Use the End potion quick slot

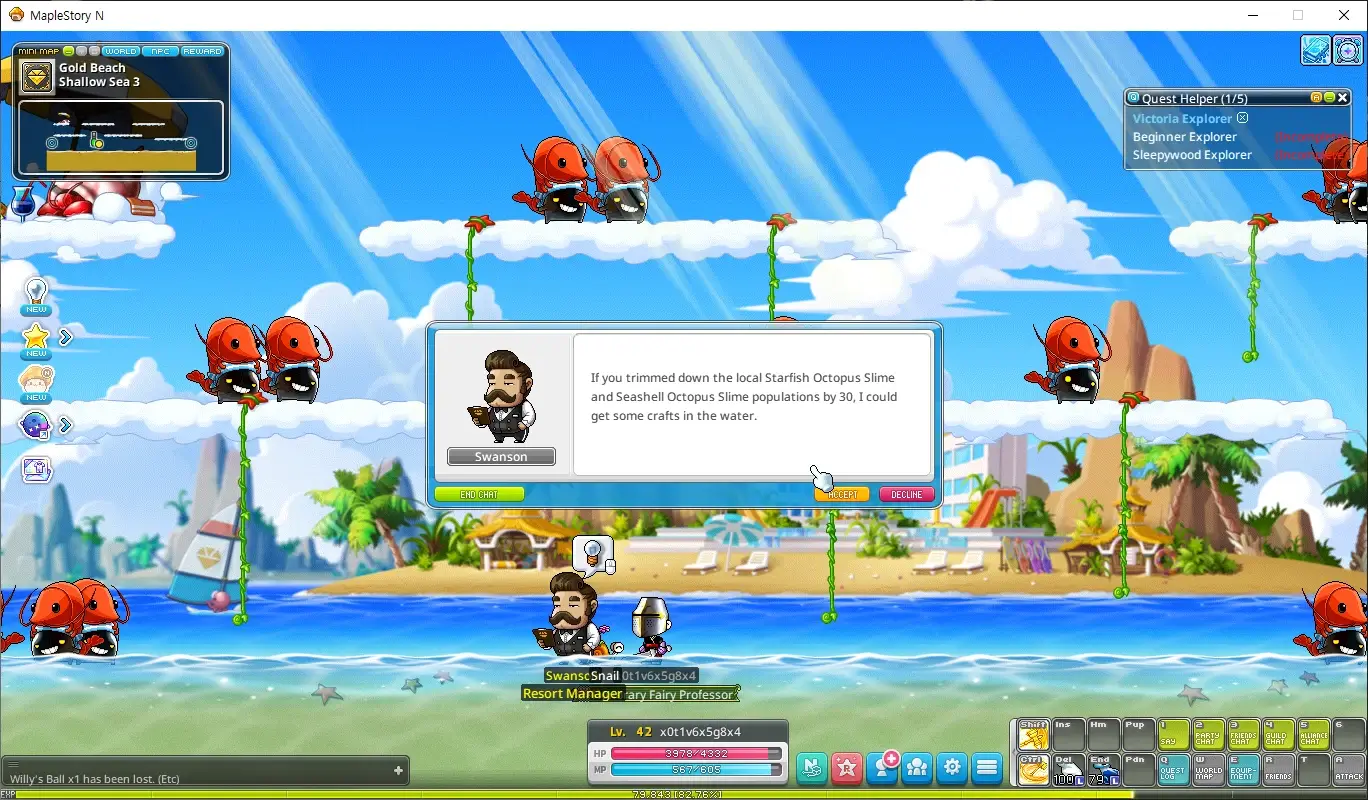click(x=1104, y=768)
